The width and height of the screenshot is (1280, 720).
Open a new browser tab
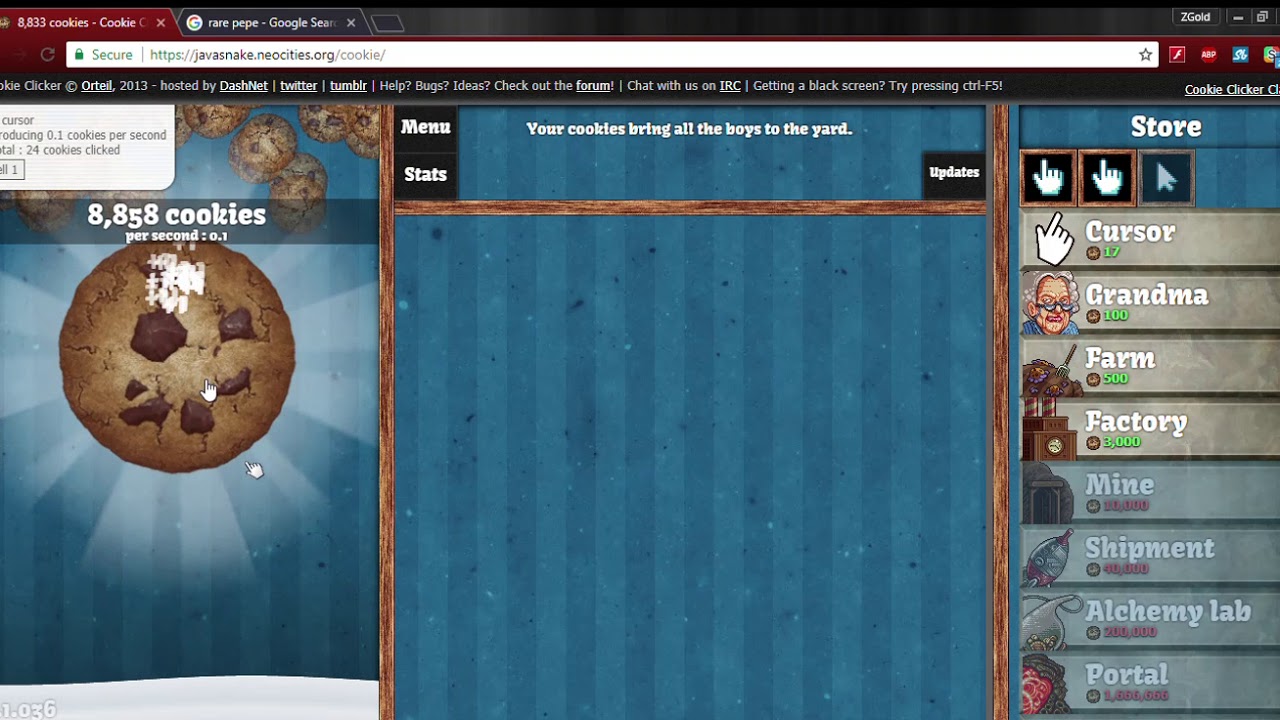(387, 23)
